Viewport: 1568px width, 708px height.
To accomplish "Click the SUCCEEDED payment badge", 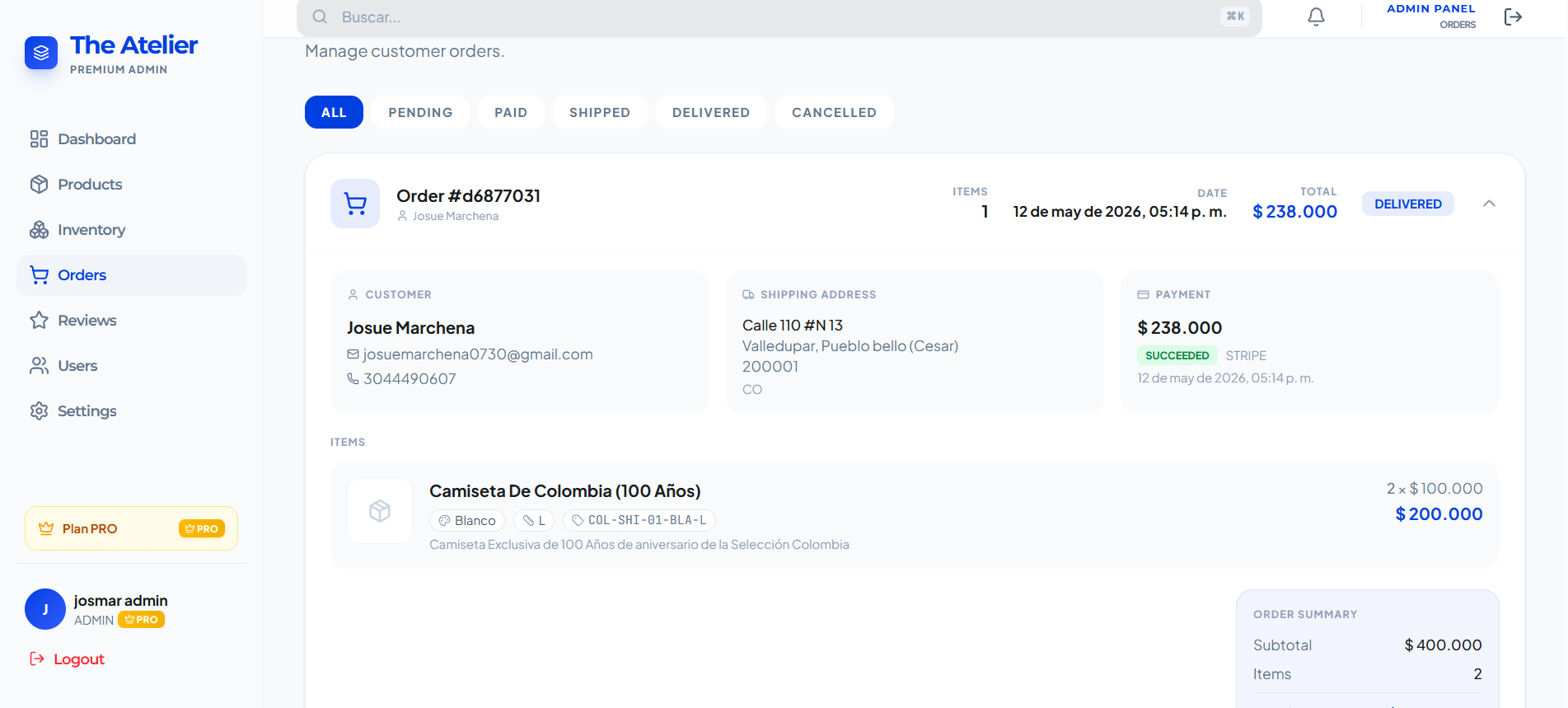I will [x=1177, y=355].
